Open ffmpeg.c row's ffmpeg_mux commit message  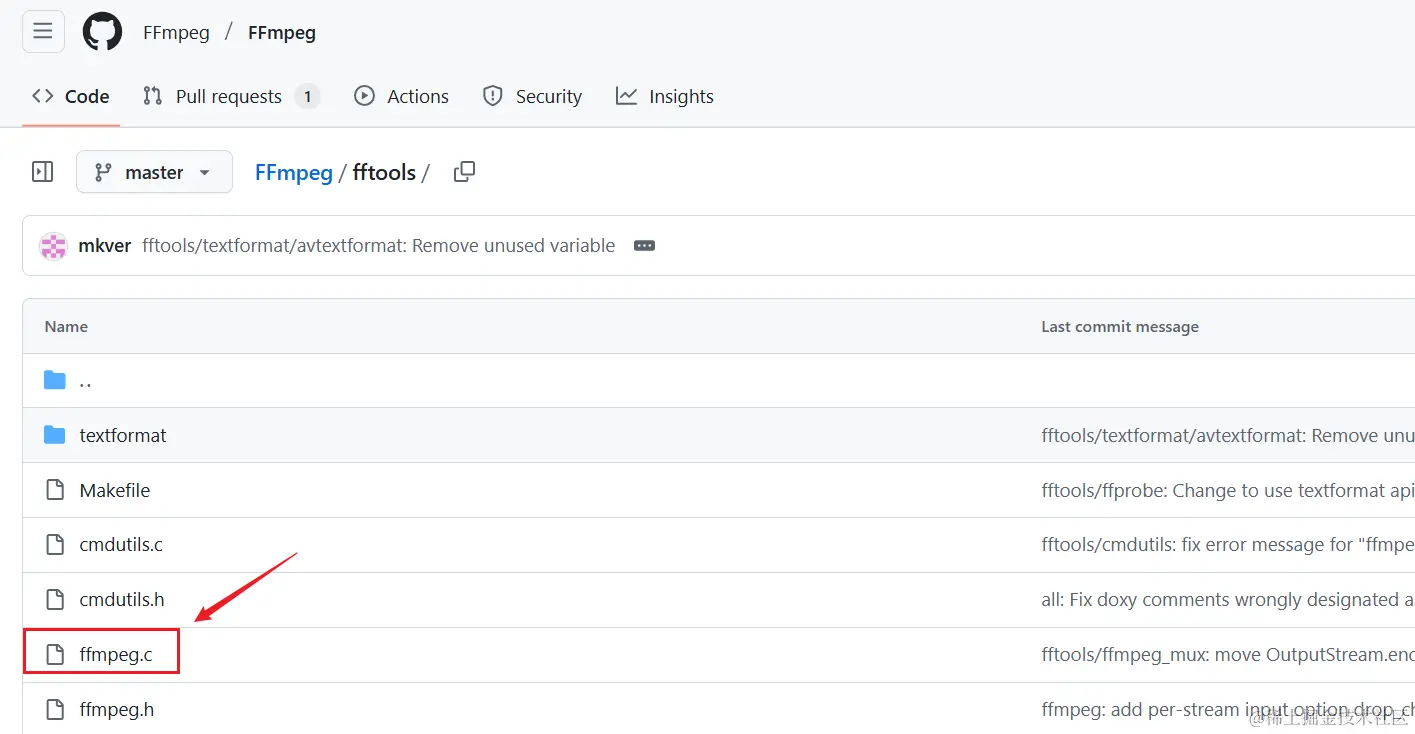click(1228, 655)
